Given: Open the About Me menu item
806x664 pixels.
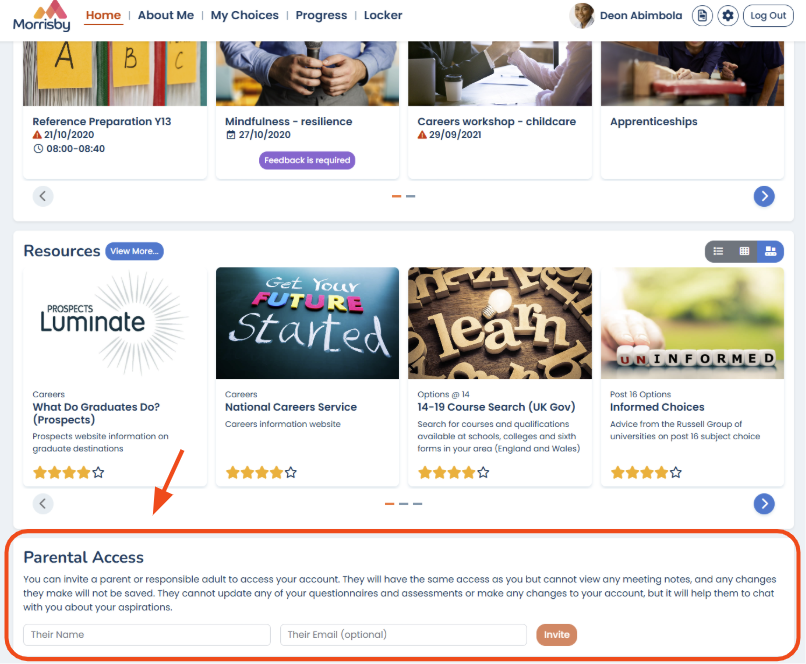Looking at the screenshot, I should pos(166,15).
